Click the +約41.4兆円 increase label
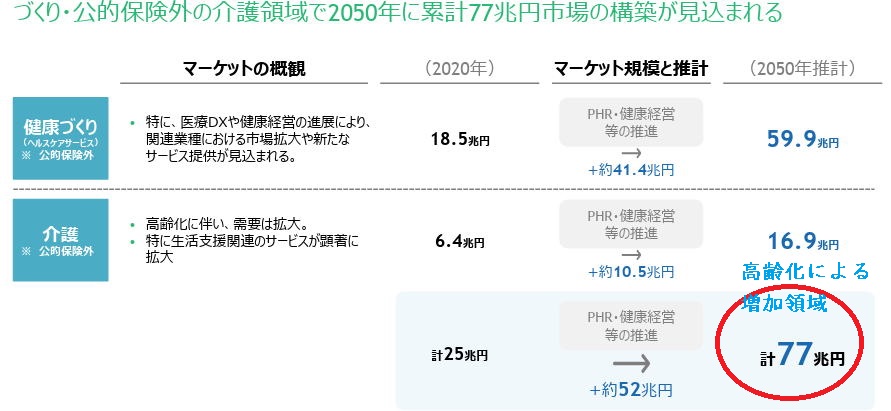The image size is (891, 411). pos(630,172)
